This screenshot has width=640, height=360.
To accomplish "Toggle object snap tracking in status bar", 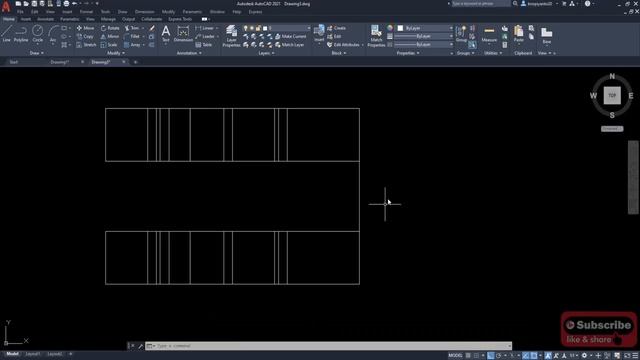I will [525, 356].
